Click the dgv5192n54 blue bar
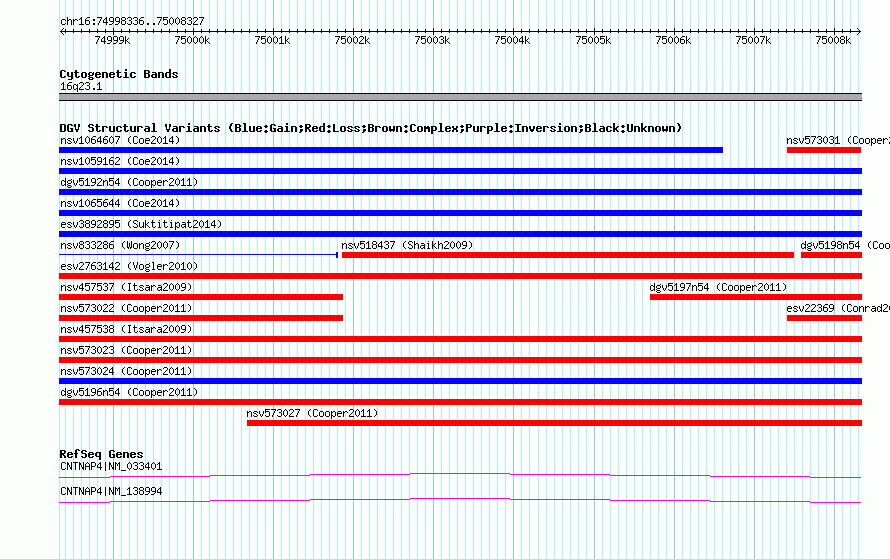 [x=460, y=192]
